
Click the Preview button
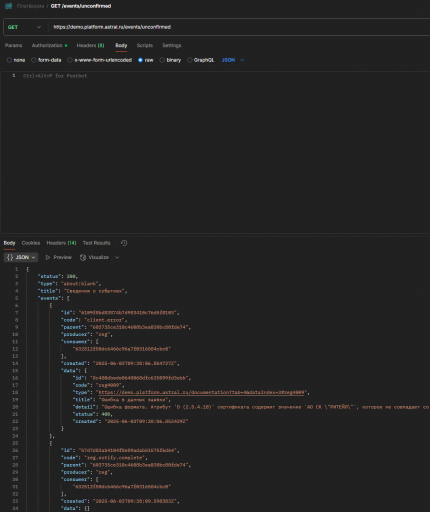pyautogui.click(x=58, y=257)
